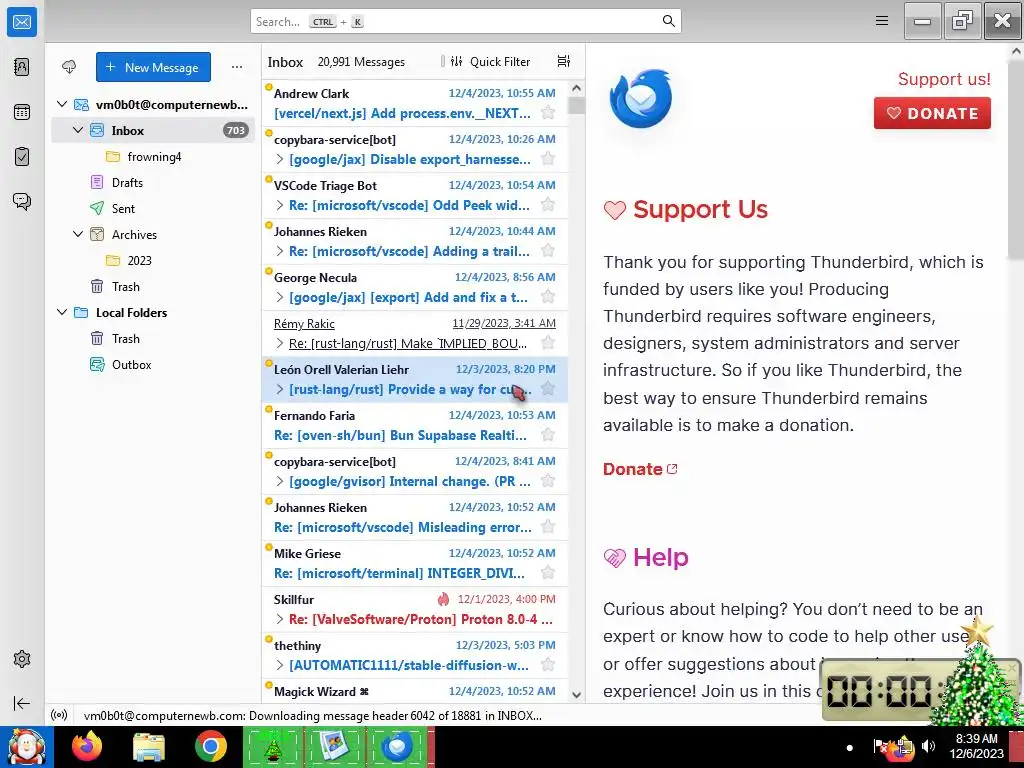
Task: Star the Mike Griese message
Action: [x=548, y=573]
